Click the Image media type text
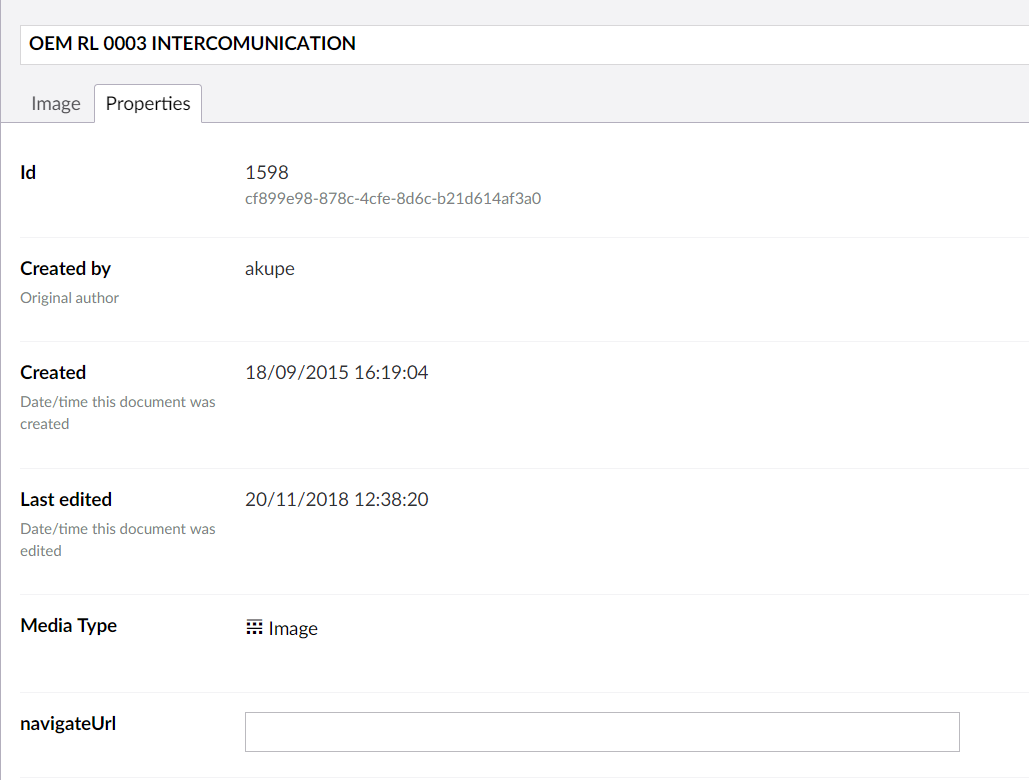1029x780 pixels. click(x=293, y=629)
